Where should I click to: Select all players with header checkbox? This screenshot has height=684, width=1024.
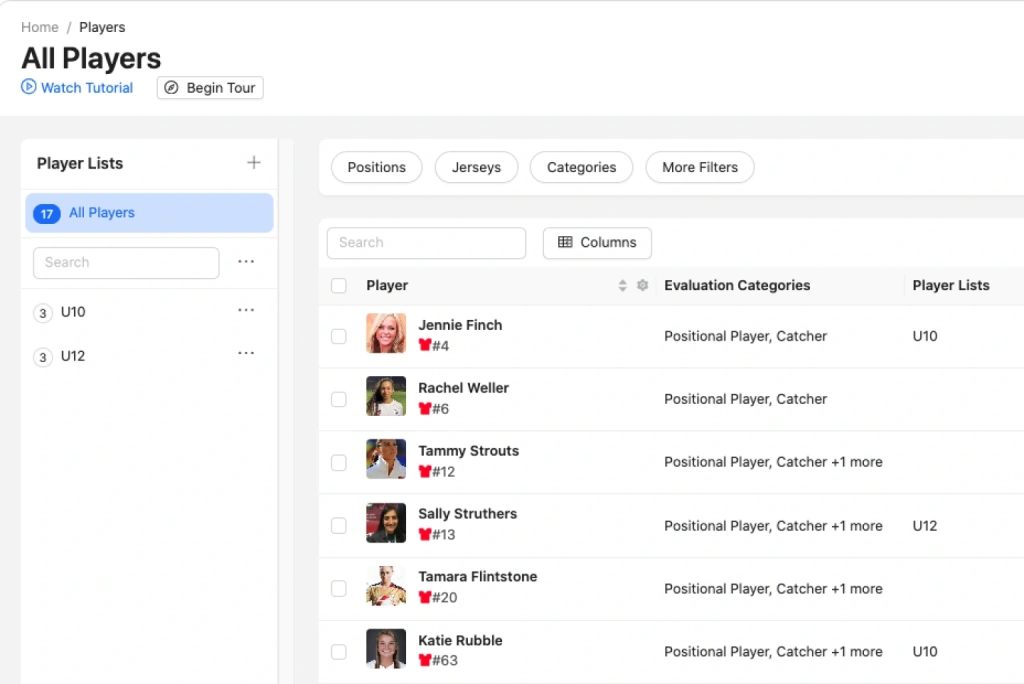pos(339,286)
